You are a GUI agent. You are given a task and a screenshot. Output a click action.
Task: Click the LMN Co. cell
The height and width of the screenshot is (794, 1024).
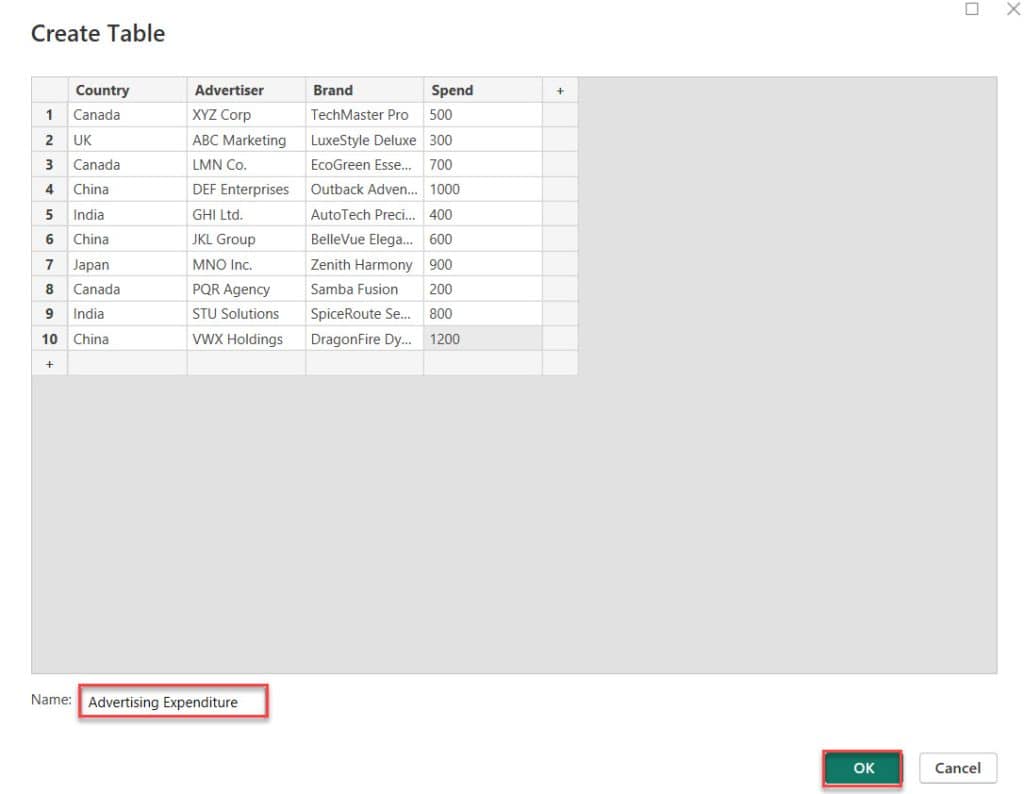246,165
